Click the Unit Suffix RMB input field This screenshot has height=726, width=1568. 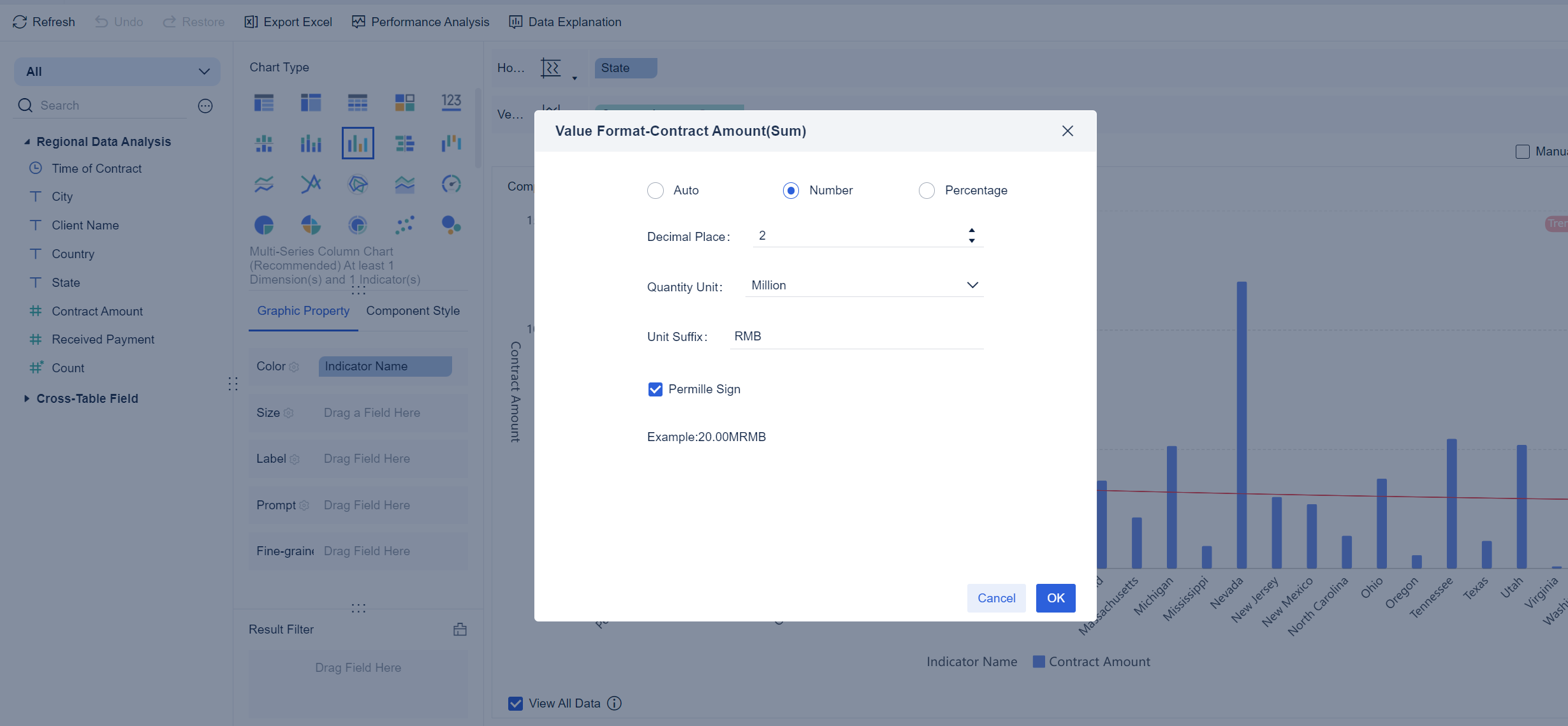(856, 337)
